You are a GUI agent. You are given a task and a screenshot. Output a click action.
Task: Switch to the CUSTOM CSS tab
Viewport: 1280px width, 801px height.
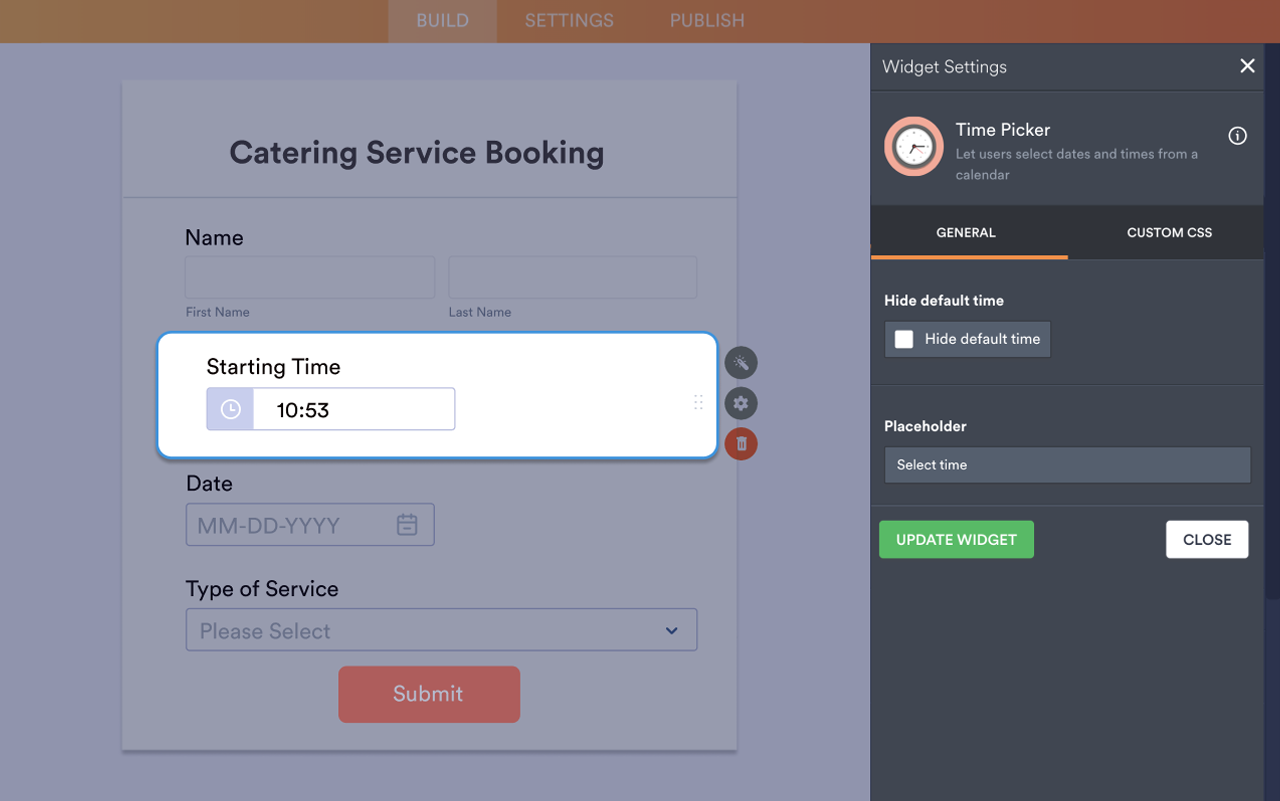pyautogui.click(x=1168, y=232)
